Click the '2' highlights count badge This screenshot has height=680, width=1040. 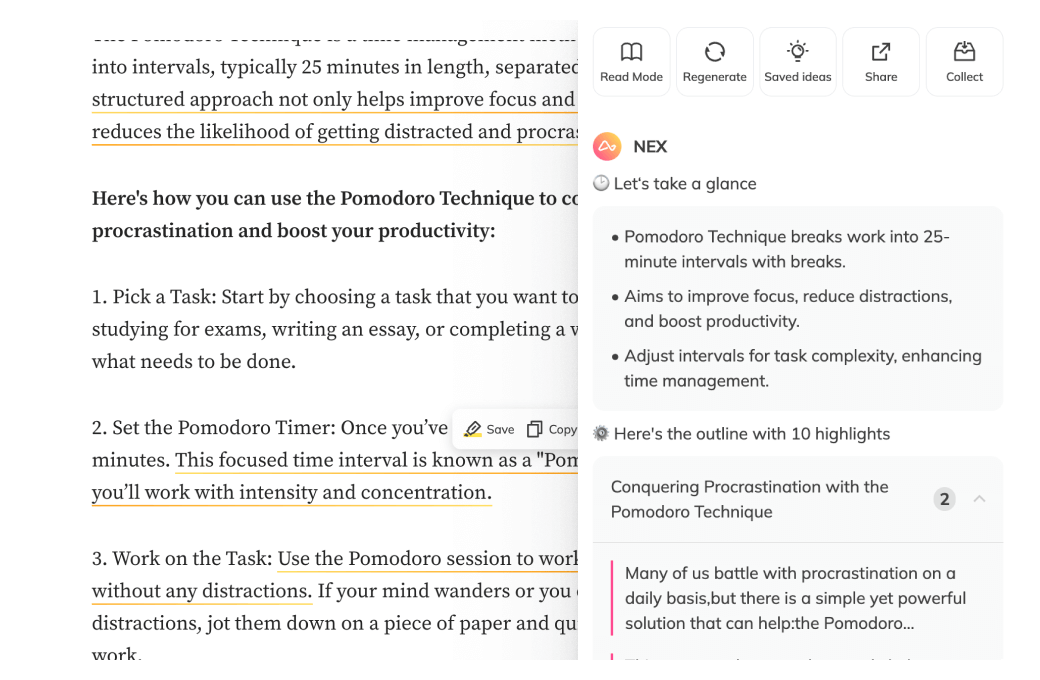(x=944, y=498)
